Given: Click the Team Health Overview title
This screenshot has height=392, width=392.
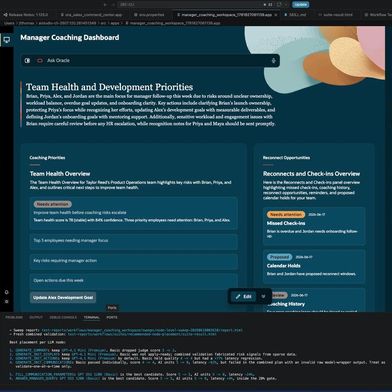Looking at the screenshot, I should pos(60,174).
